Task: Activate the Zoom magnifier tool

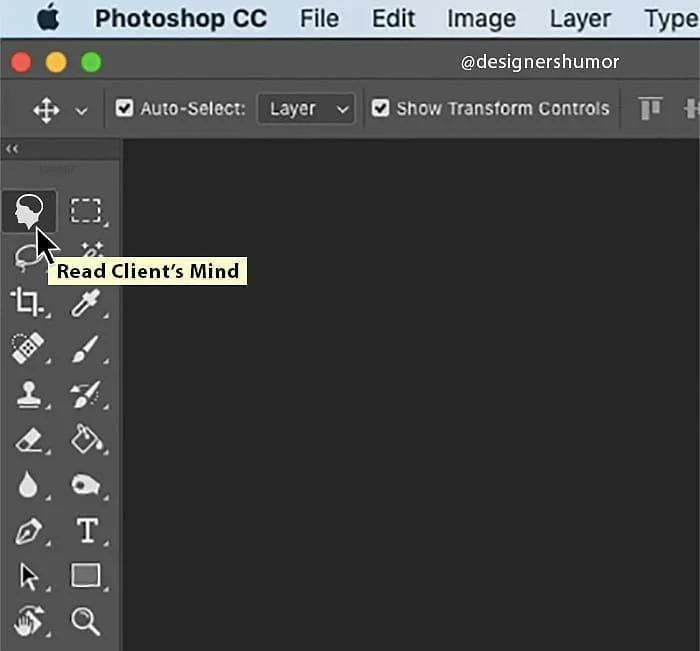Action: pyautogui.click(x=85, y=621)
